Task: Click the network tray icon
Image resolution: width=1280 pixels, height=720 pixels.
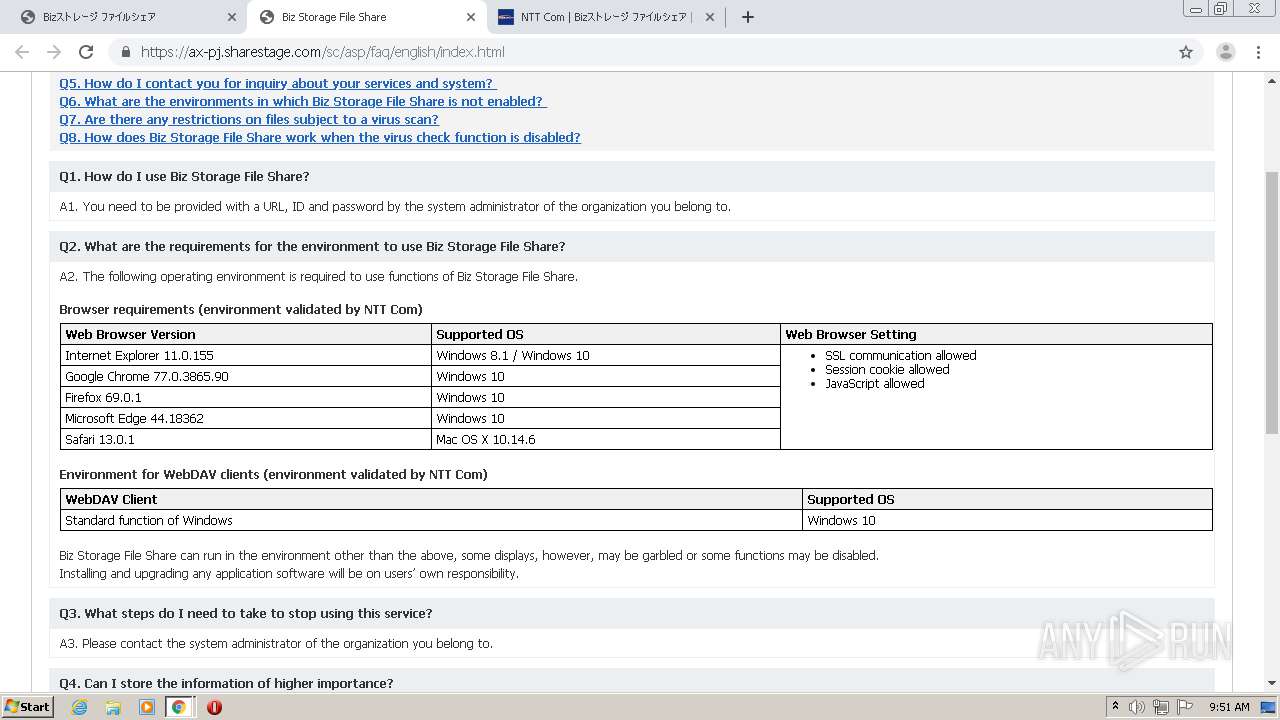Action: click(1161, 707)
